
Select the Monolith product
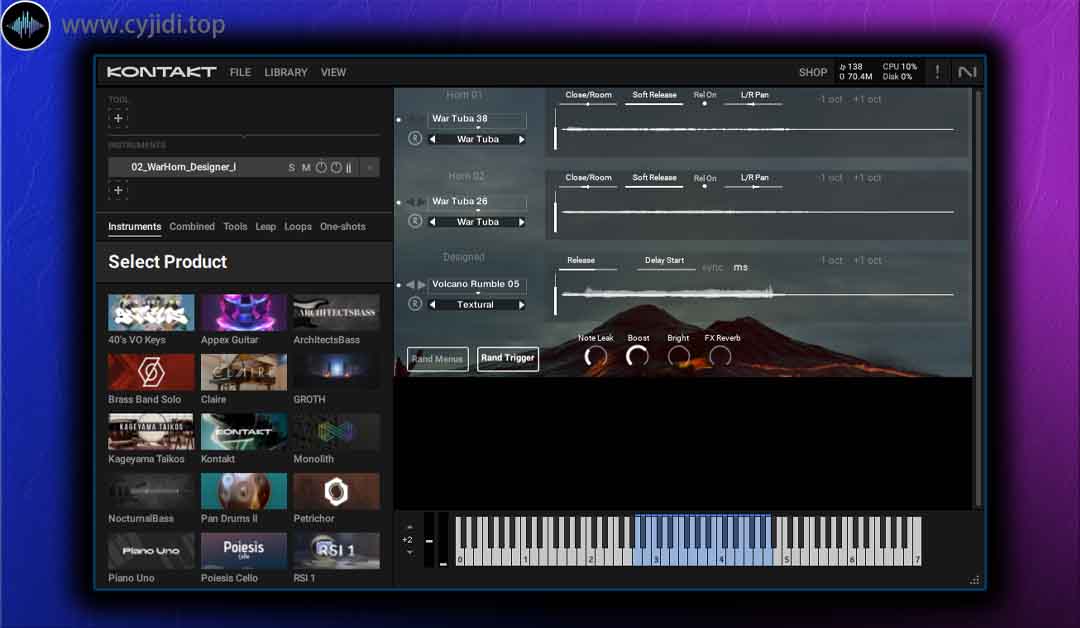pyautogui.click(x=336, y=439)
